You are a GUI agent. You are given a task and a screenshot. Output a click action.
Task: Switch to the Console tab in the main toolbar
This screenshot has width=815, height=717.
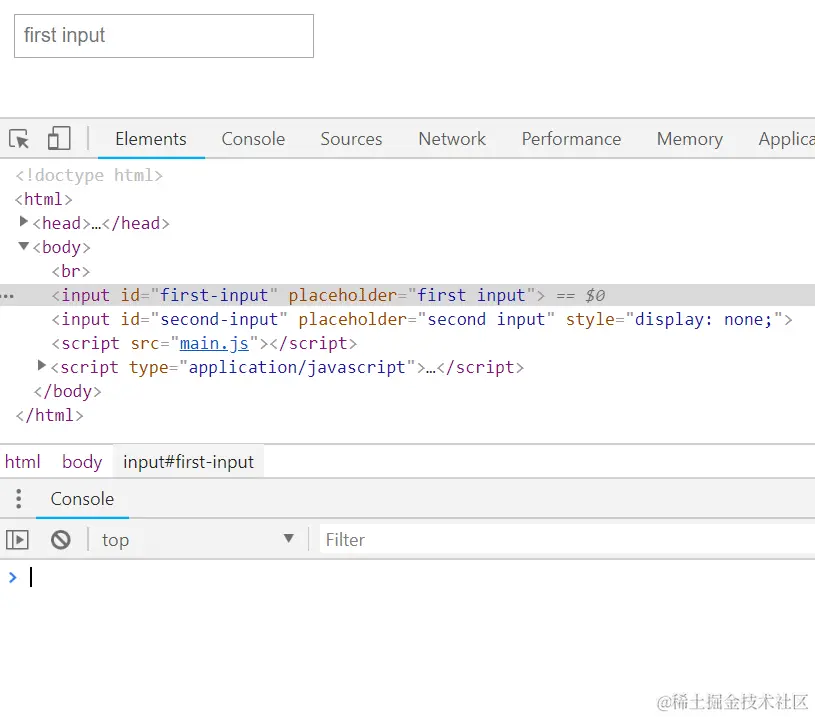click(253, 139)
